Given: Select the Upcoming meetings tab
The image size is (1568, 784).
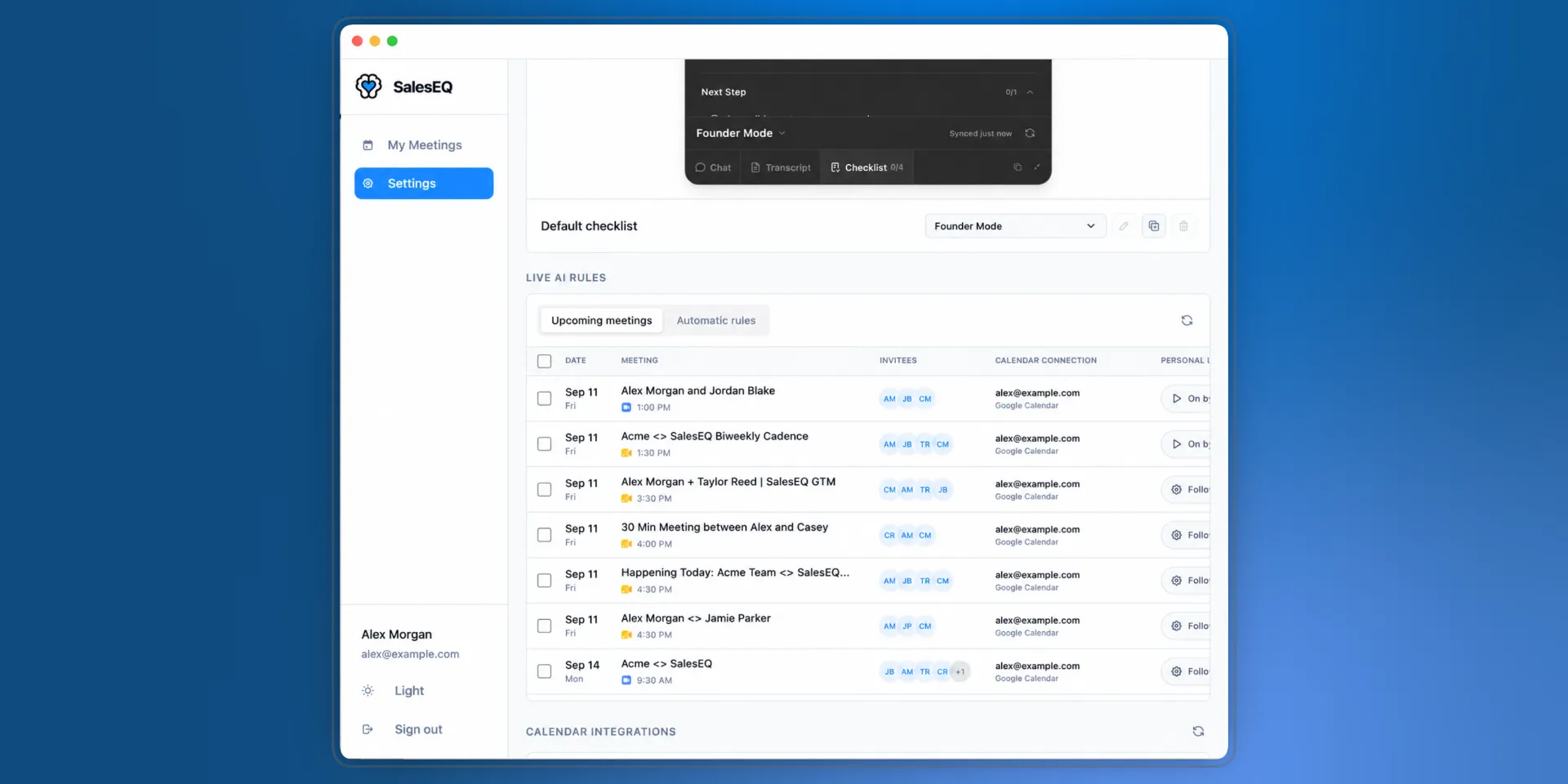Looking at the screenshot, I should 601,320.
